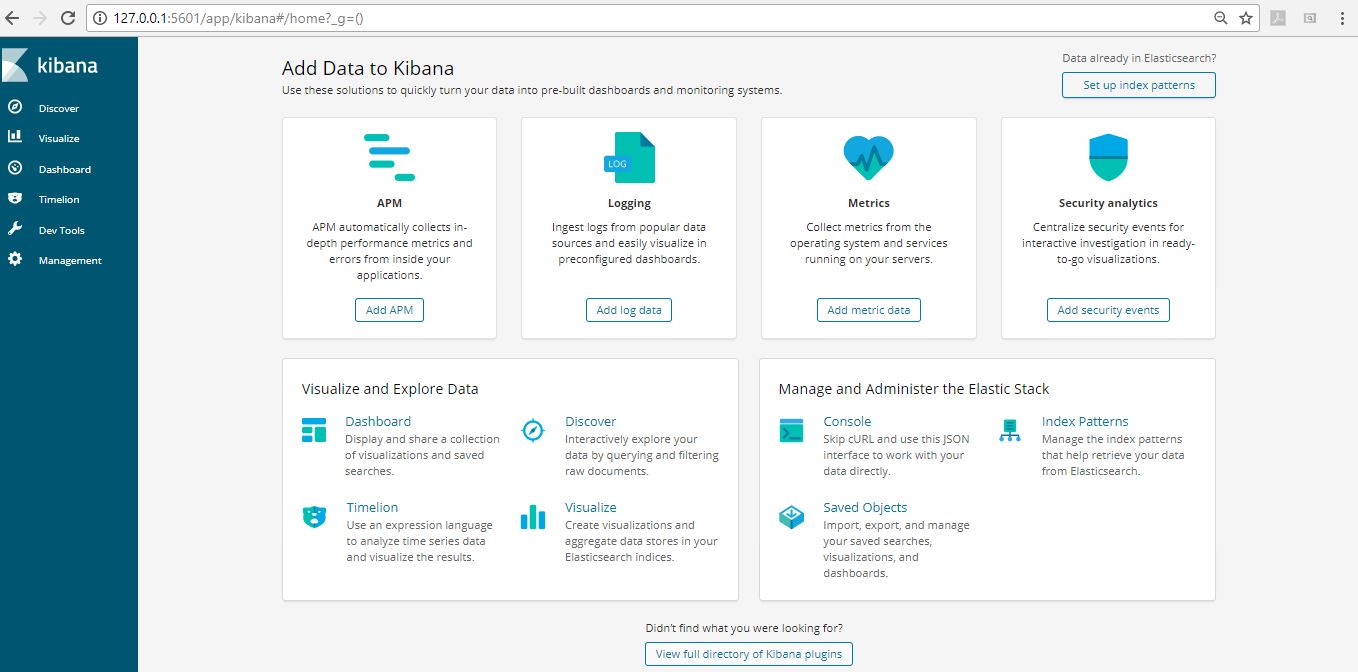The height and width of the screenshot is (672, 1358).
Task: Click the shield icon on Security analytics card
Action: point(1107,156)
